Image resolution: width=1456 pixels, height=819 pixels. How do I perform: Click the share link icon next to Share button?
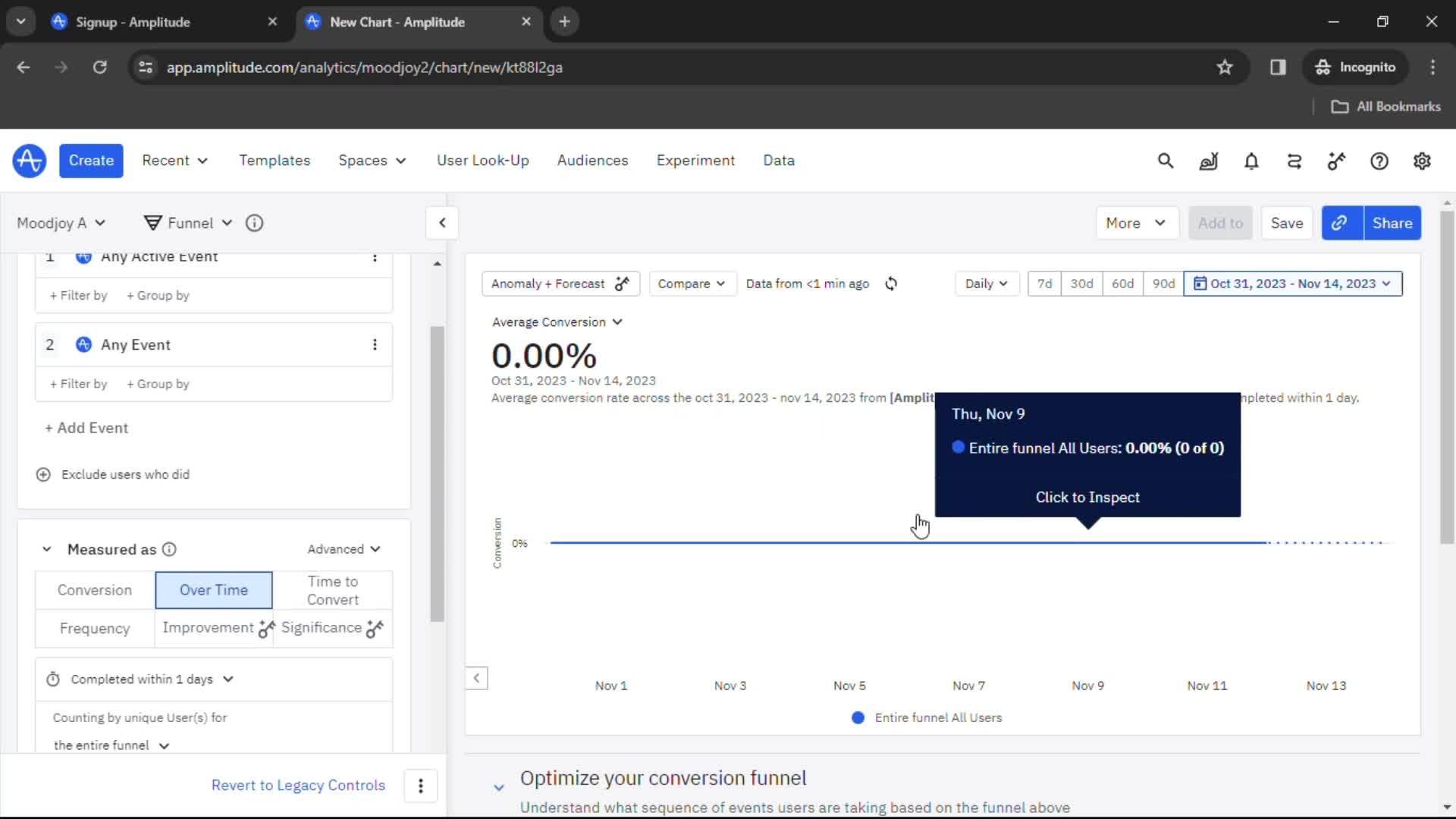click(x=1340, y=222)
